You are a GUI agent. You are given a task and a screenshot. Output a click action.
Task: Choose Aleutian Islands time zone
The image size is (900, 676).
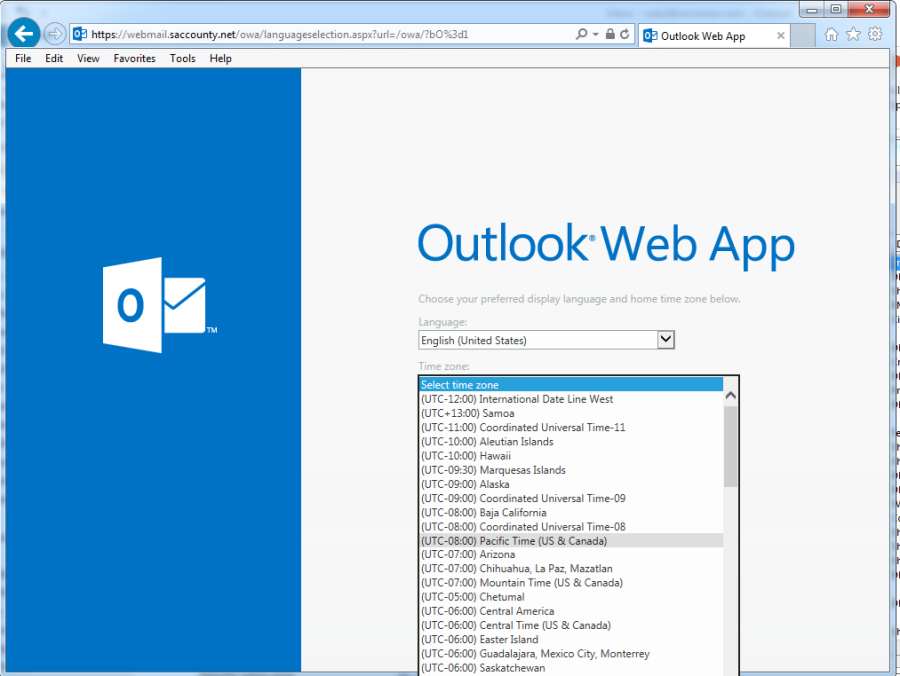pyautogui.click(x=571, y=441)
